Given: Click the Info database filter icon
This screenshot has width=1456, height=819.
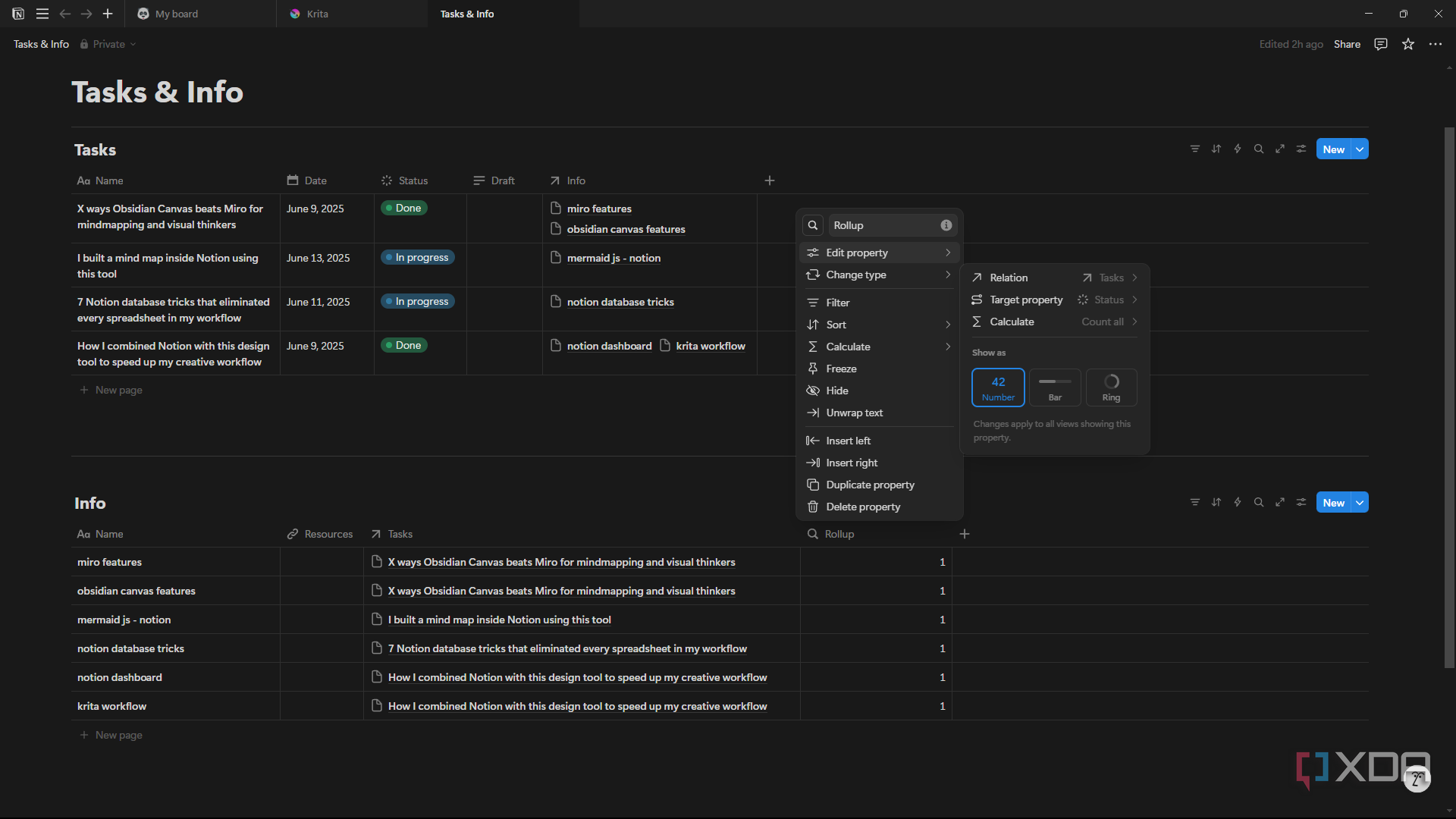Looking at the screenshot, I should [1195, 503].
